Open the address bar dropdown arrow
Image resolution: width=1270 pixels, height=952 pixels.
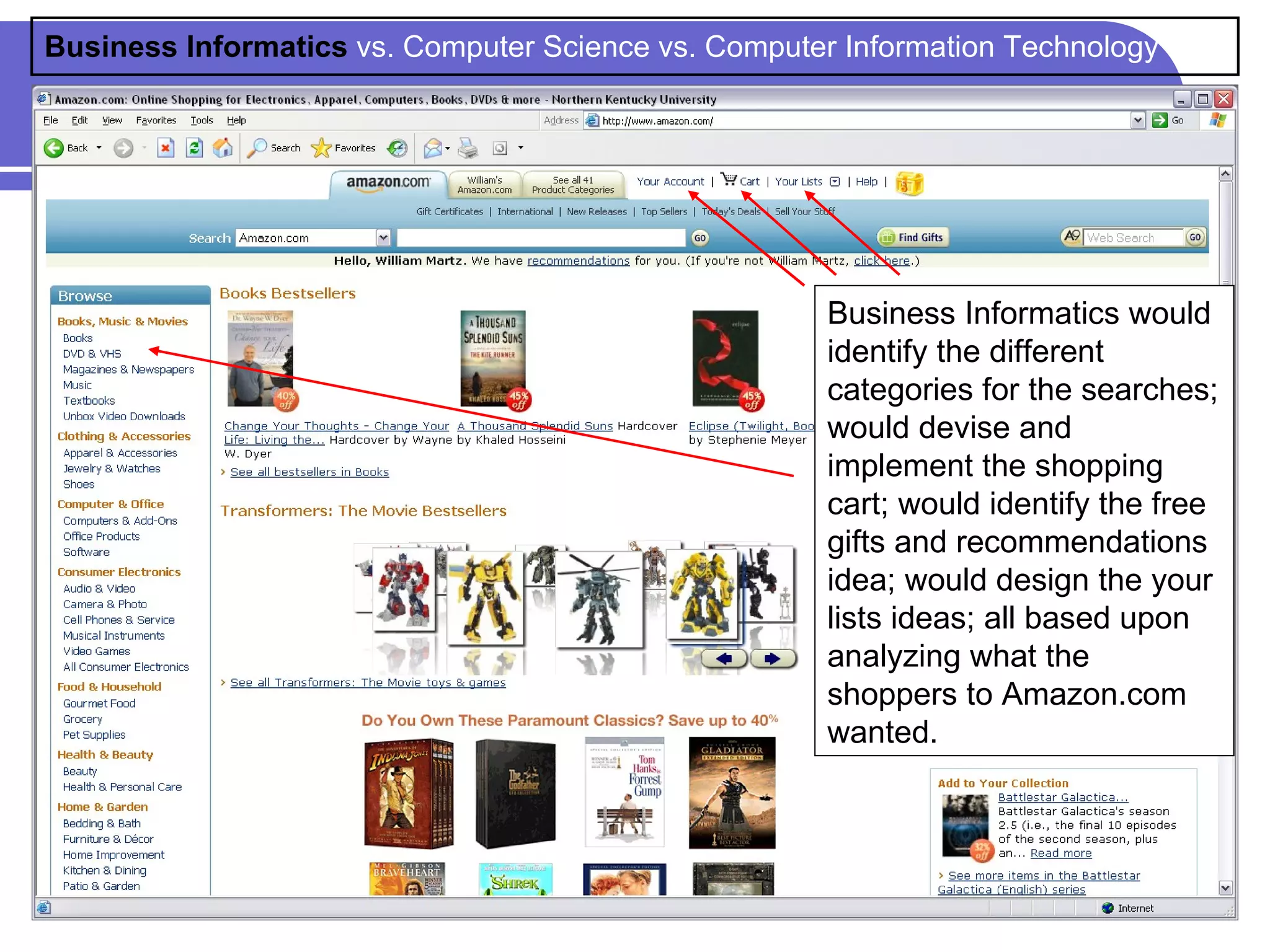tap(1138, 120)
